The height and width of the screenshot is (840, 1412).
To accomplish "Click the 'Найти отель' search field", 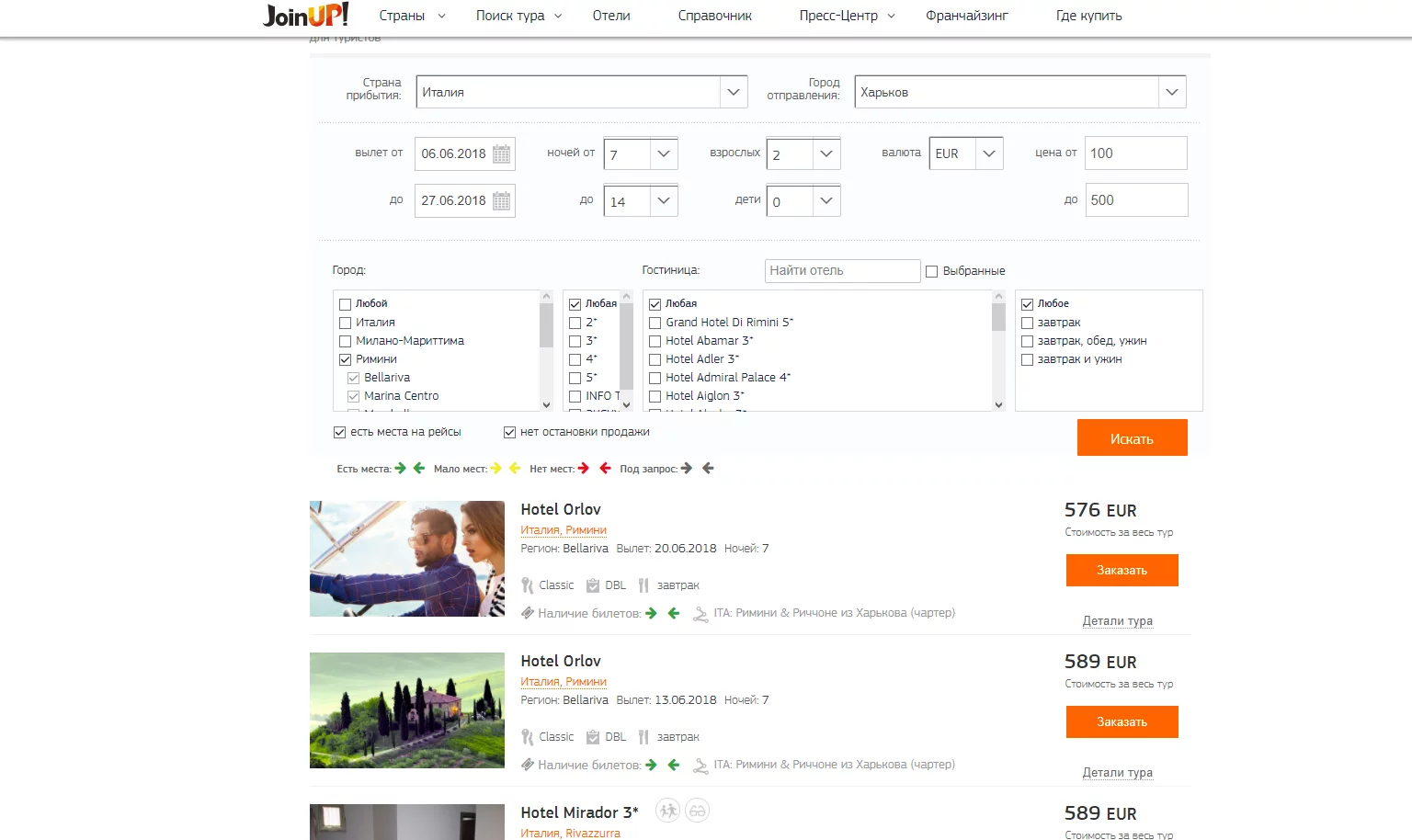I will [x=842, y=271].
